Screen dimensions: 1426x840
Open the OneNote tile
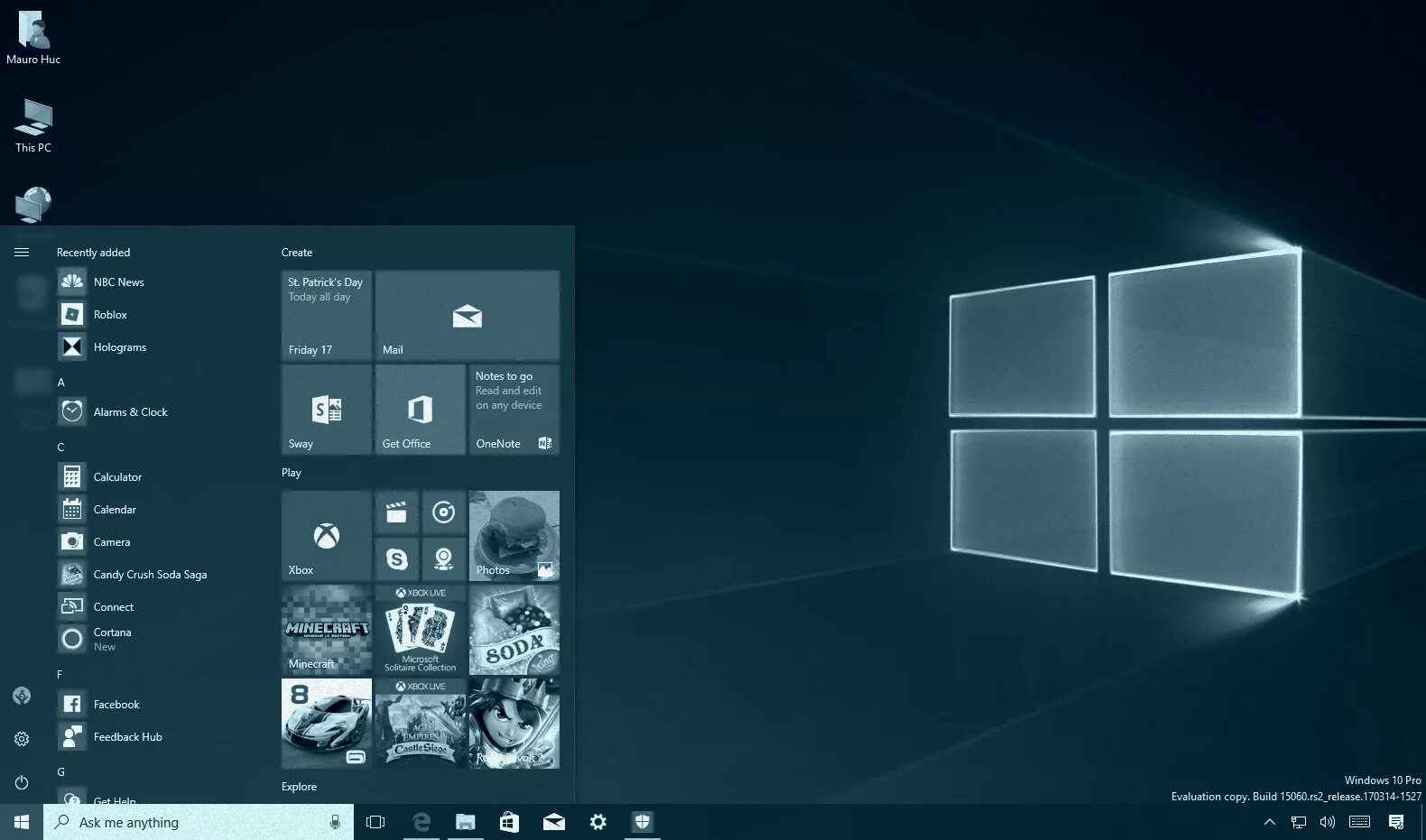pos(514,410)
